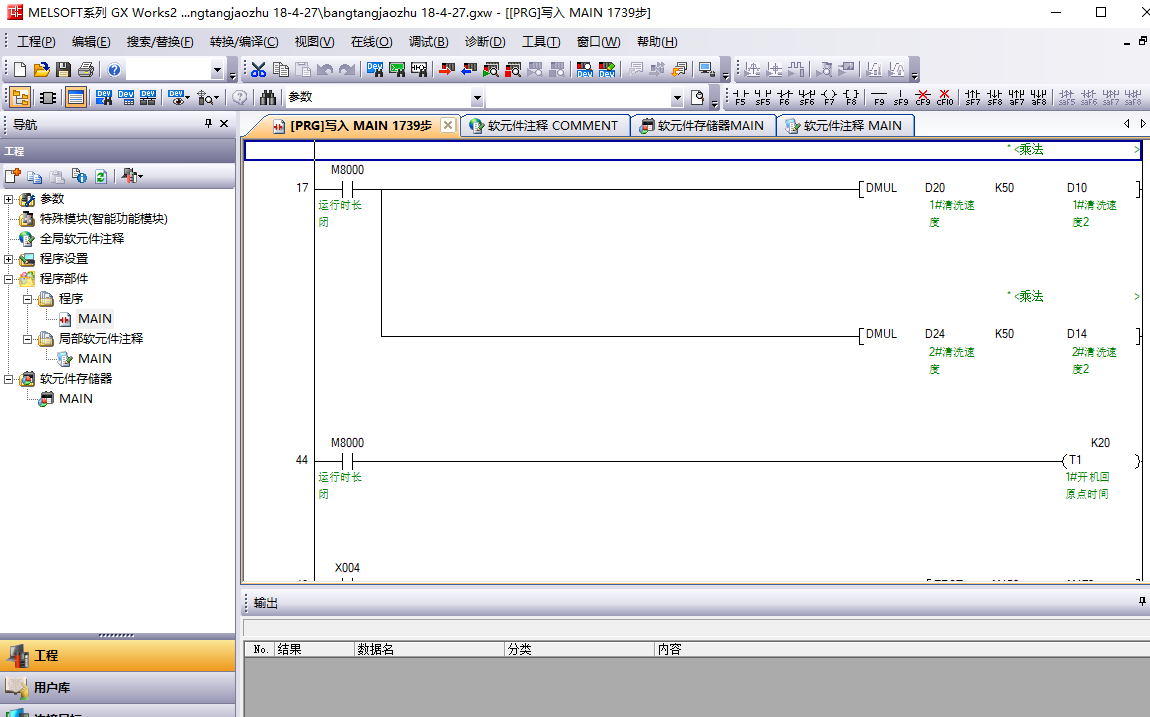1150x717 pixels.
Task: Toggle the Output window display button
Action: click(x=75, y=97)
